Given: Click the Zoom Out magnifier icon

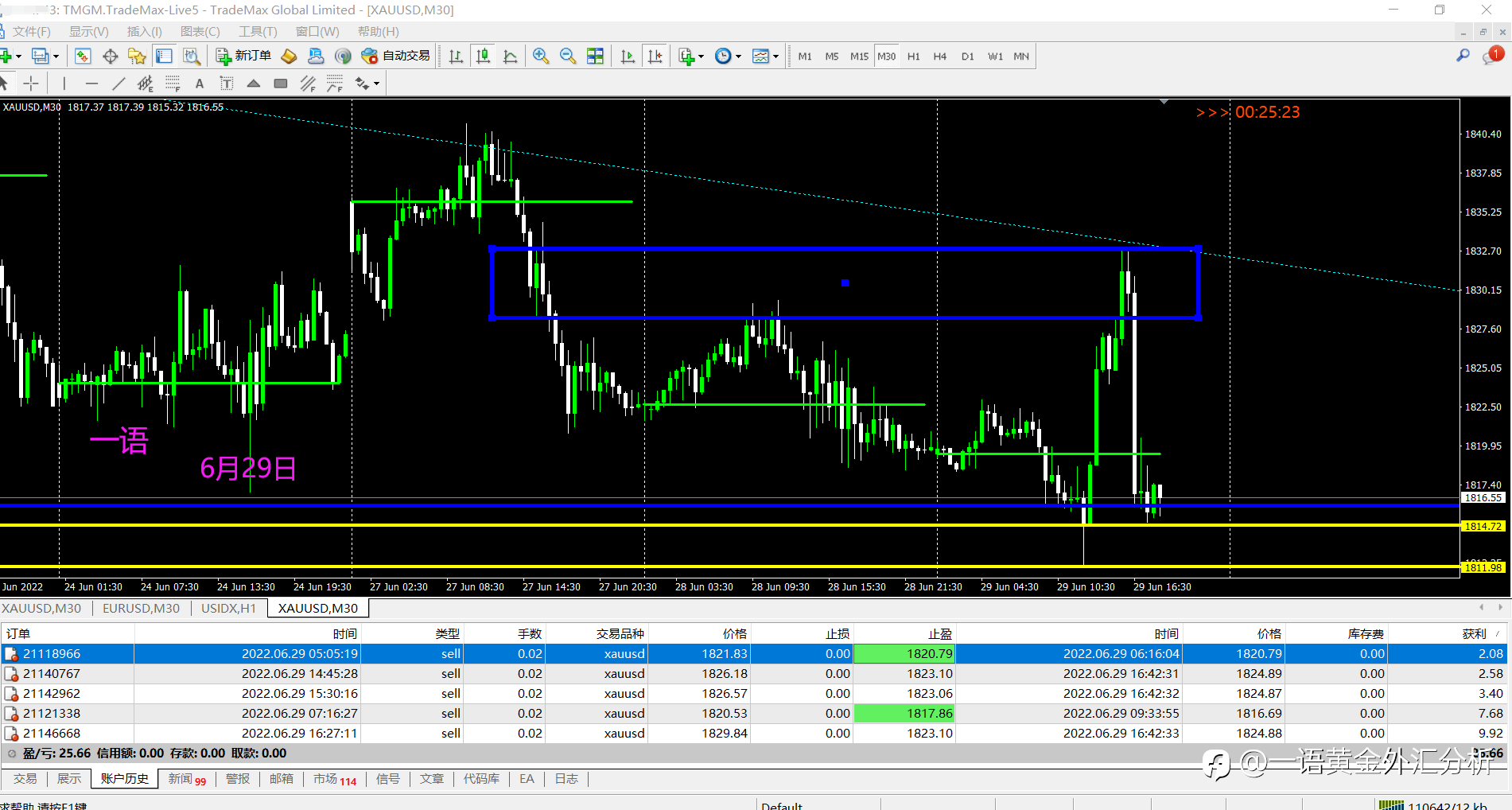Looking at the screenshot, I should [x=568, y=56].
